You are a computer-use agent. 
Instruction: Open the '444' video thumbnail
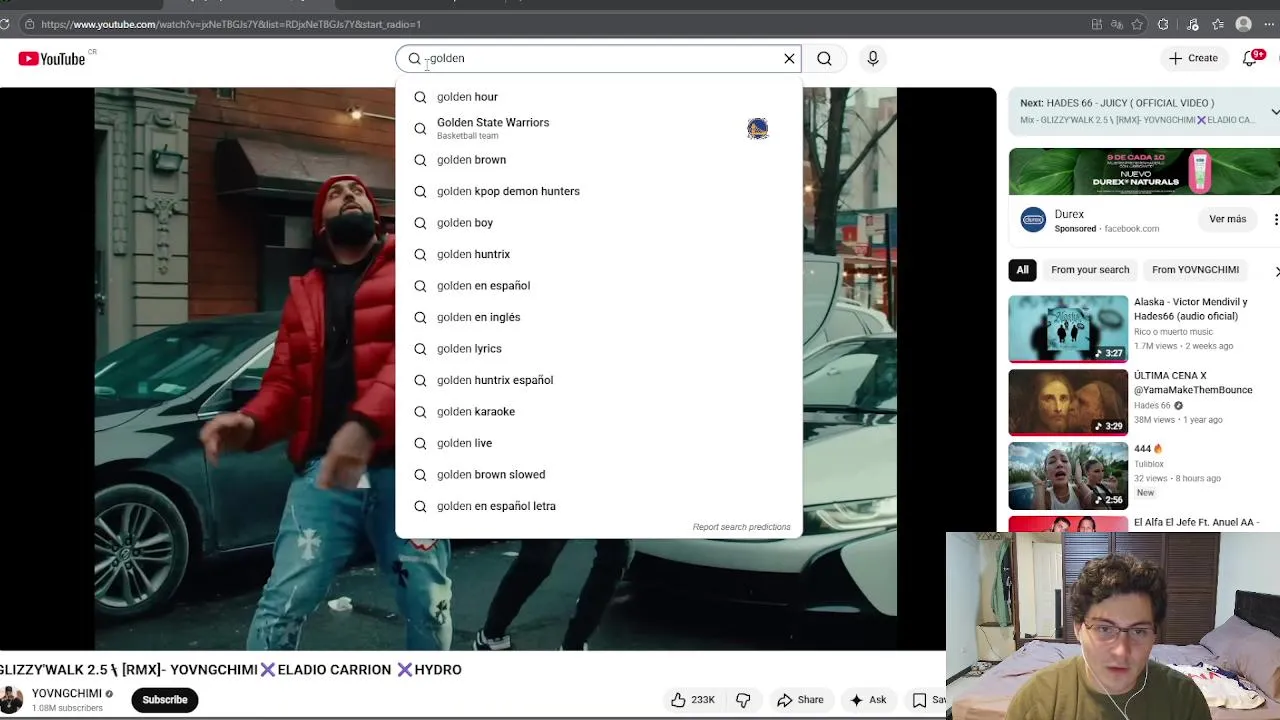point(1068,476)
